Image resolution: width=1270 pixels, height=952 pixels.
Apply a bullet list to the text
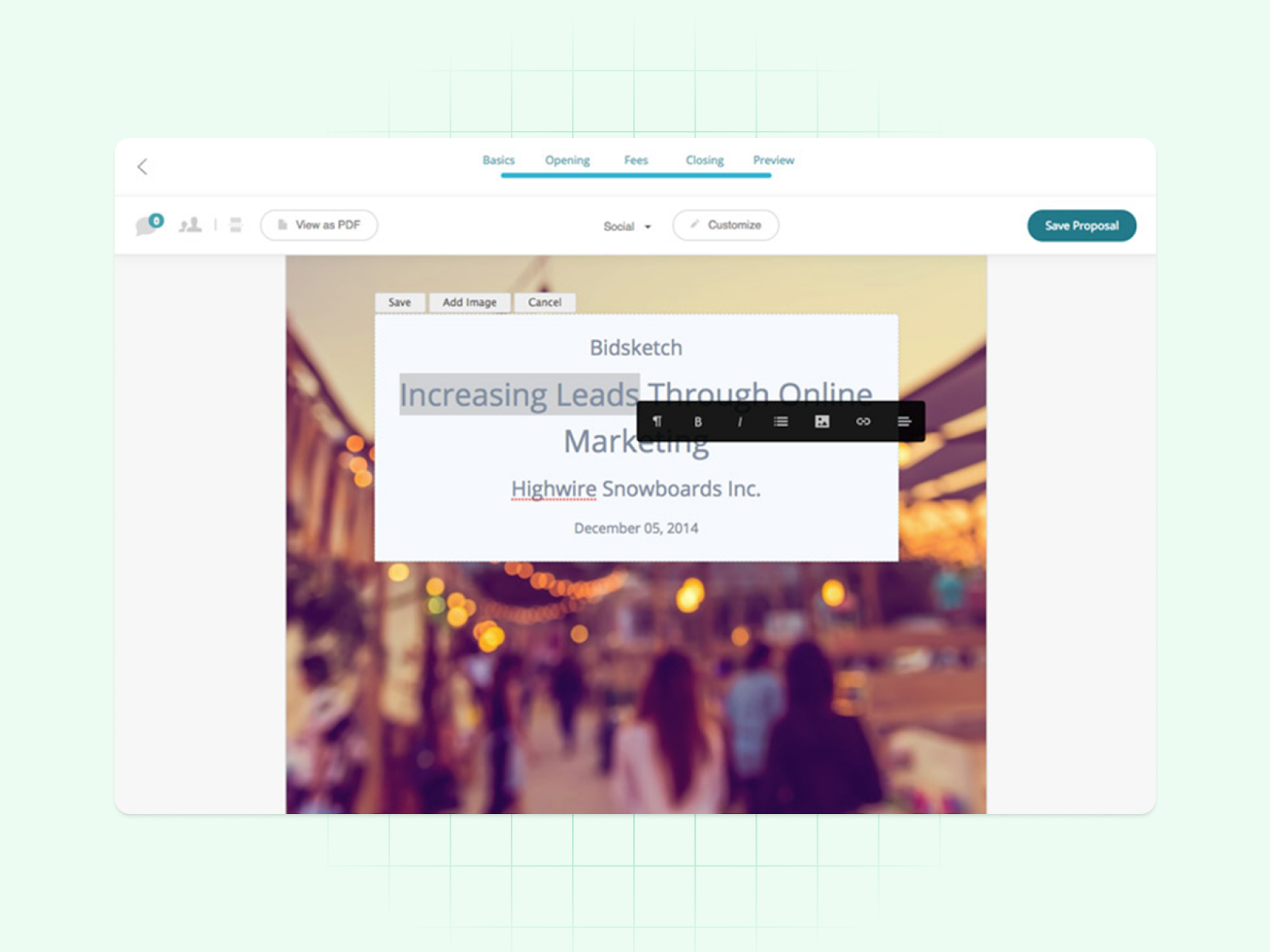[x=780, y=421]
